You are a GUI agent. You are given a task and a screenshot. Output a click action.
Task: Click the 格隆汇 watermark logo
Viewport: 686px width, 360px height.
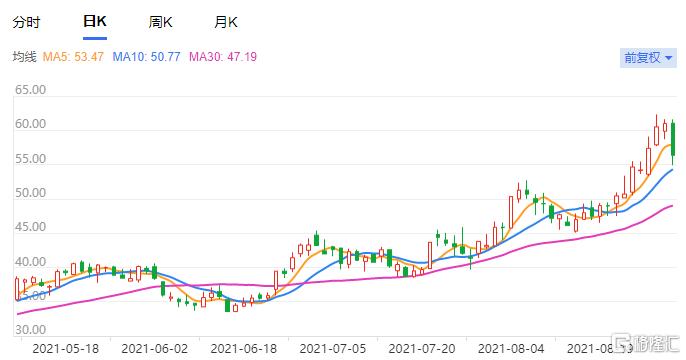645,343
